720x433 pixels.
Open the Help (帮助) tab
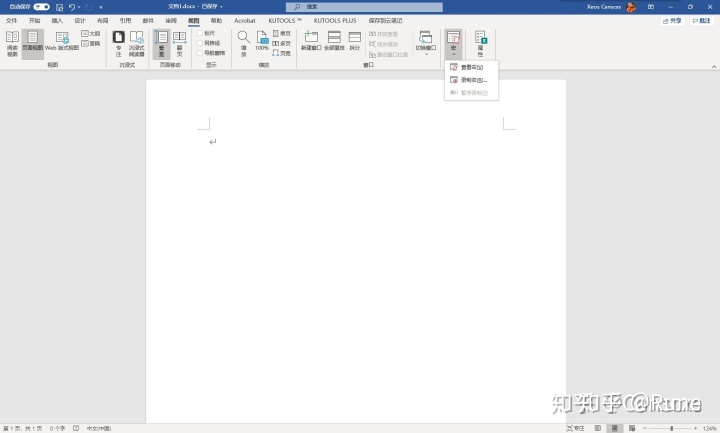pos(216,21)
